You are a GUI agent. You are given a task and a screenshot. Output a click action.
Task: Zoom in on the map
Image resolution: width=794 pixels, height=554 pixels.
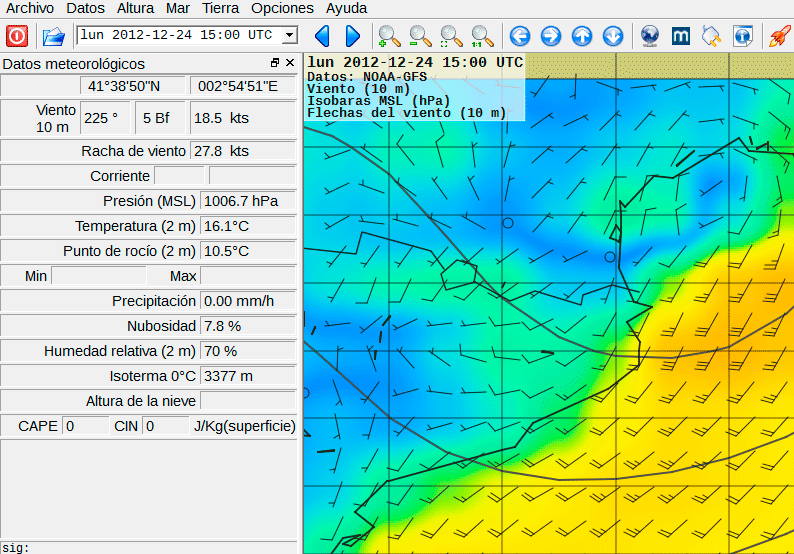click(x=389, y=36)
